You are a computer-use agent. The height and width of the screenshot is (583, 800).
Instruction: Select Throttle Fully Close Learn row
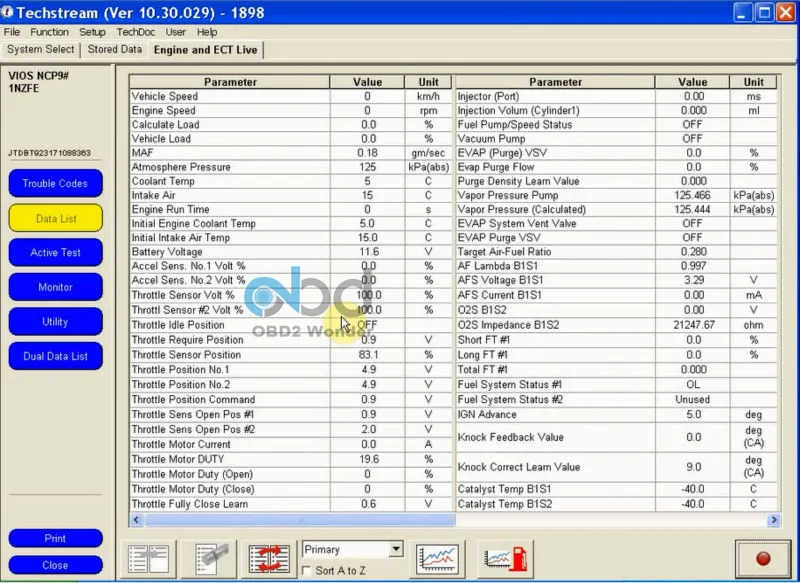[291, 504]
